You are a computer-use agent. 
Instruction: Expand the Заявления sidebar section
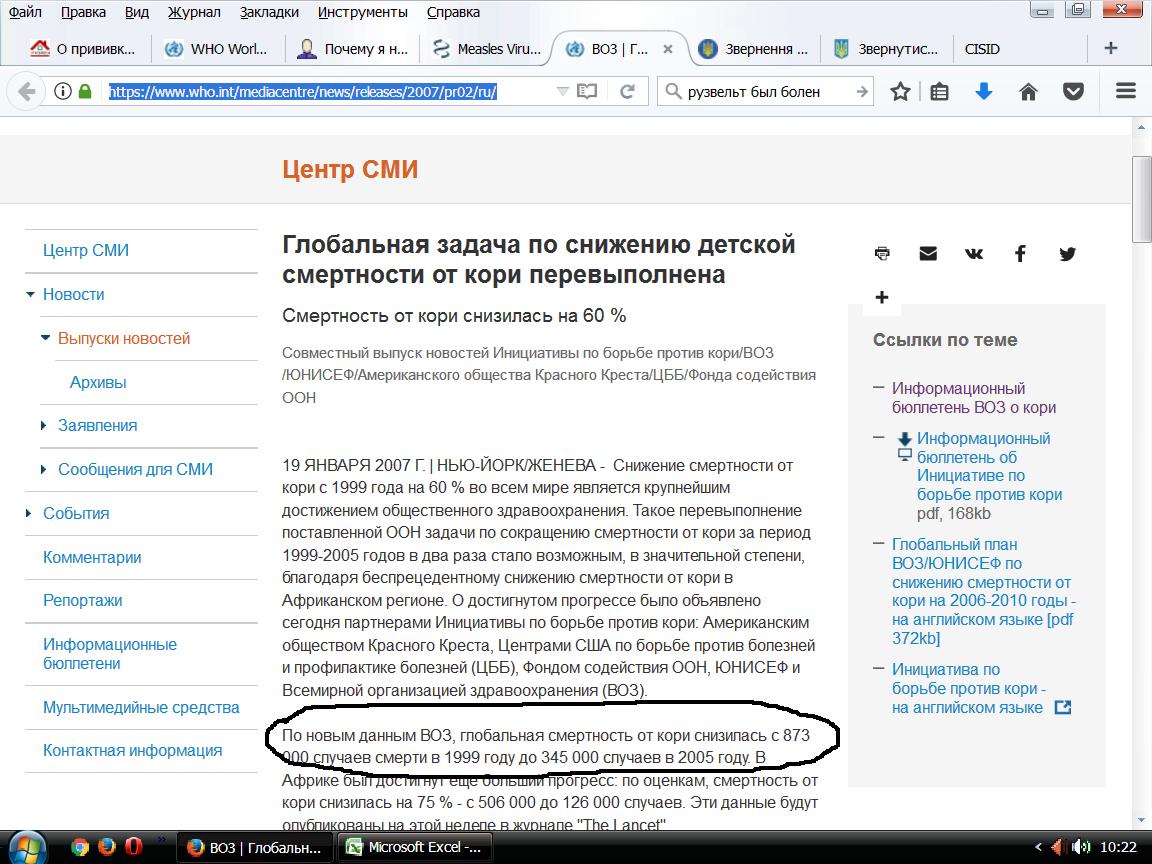click(44, 425)
